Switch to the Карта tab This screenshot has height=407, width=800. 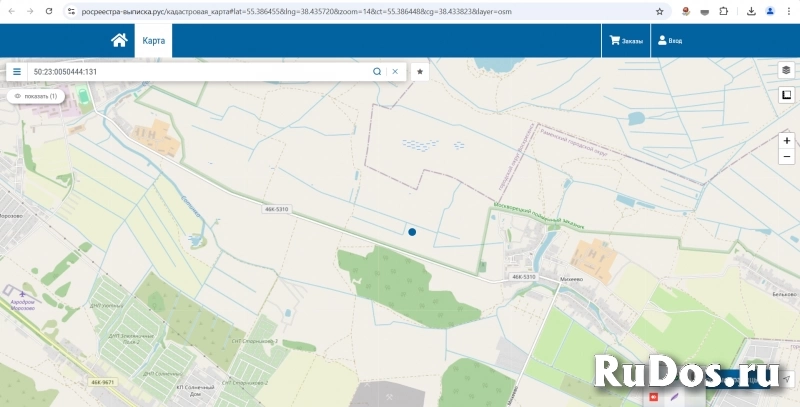click(x=153, y=41)
